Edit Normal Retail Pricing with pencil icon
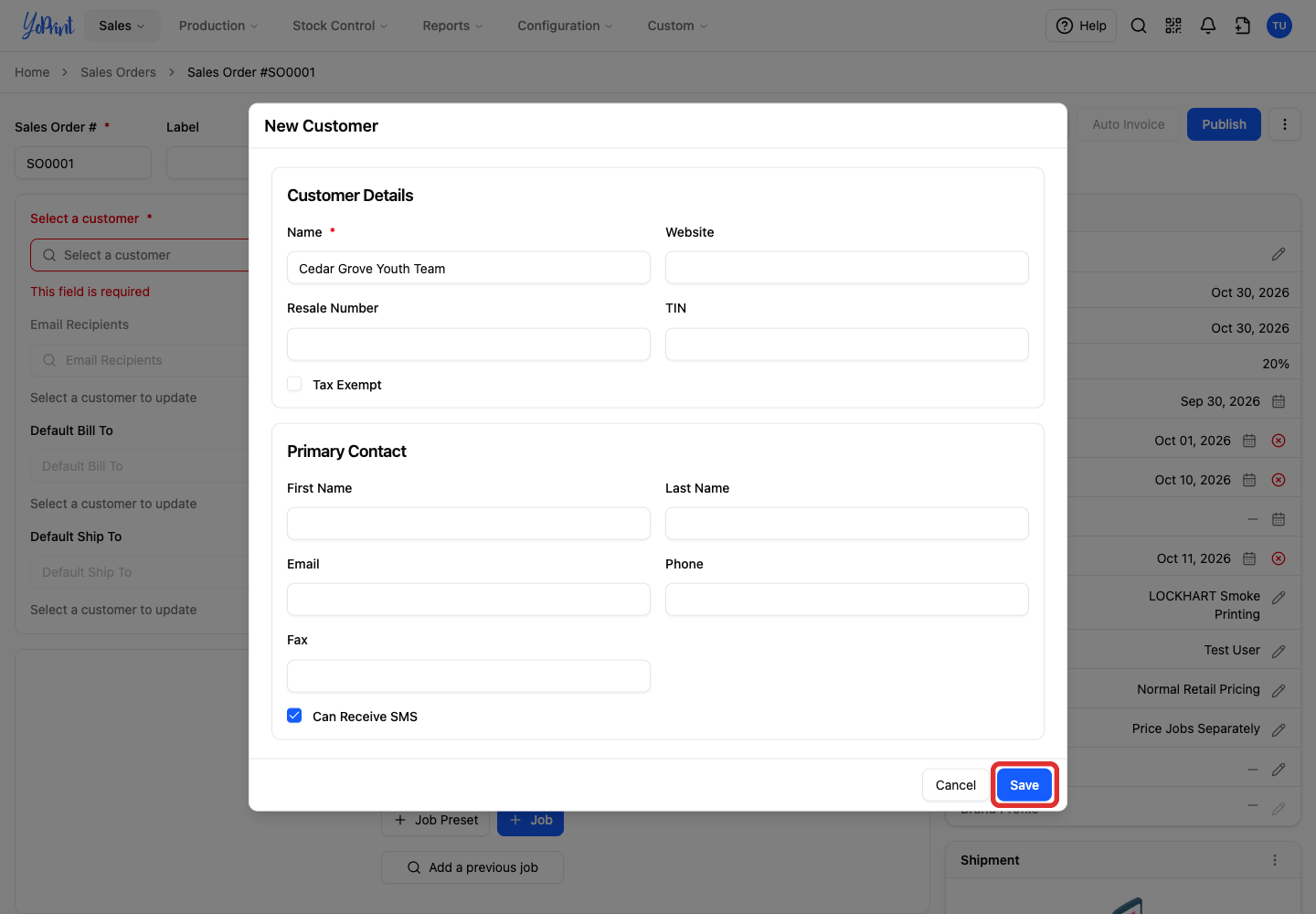1316x914 pixels. pos(1279,690)
